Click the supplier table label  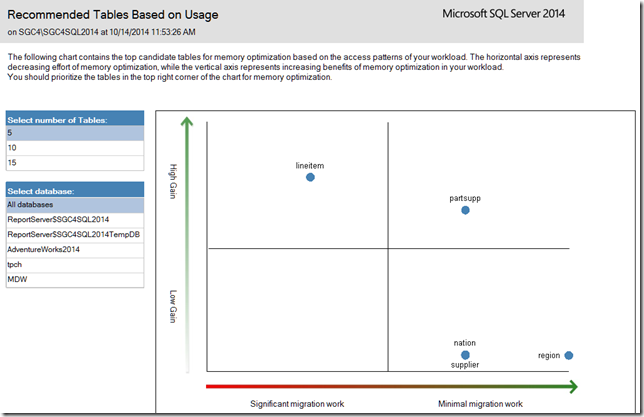coord(465,366)
